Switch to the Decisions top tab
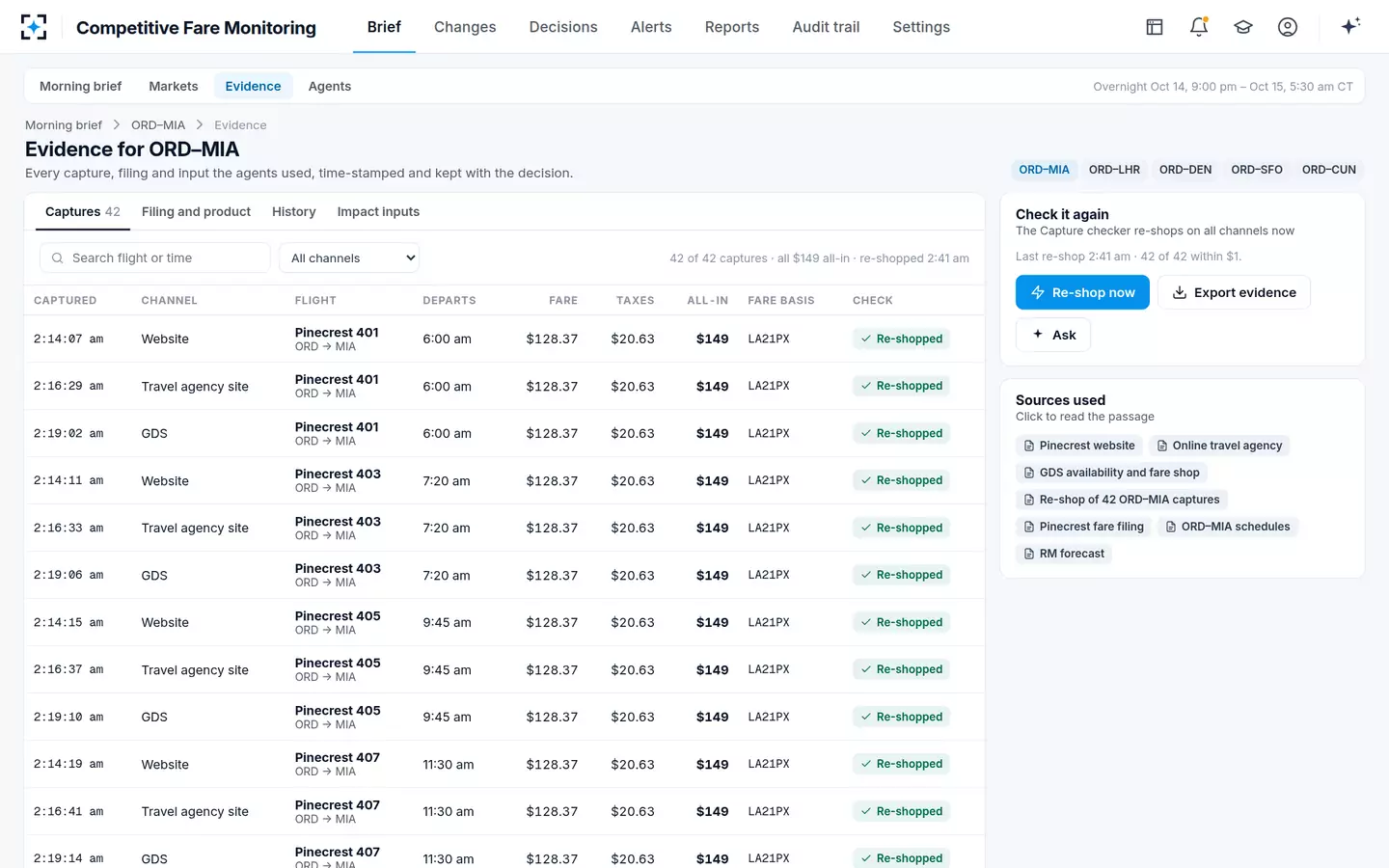This screenshot has width=1389, height=868. tap(563, 27)
